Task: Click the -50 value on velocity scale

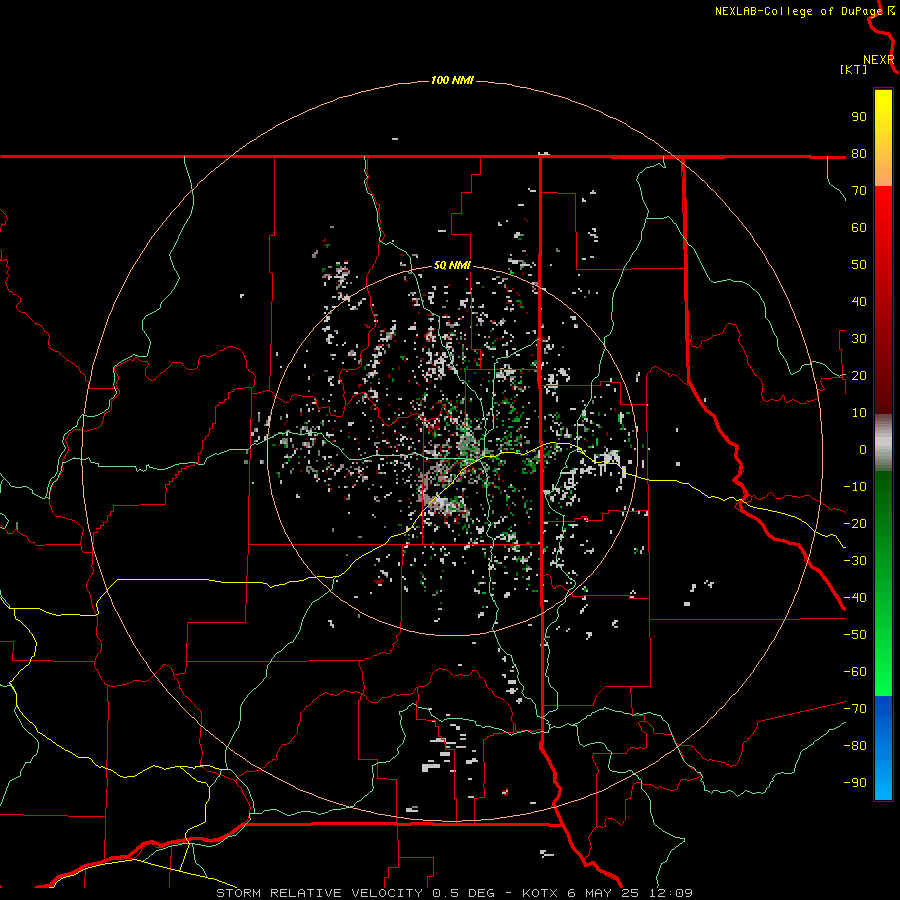Action: (x=855, y=635)
